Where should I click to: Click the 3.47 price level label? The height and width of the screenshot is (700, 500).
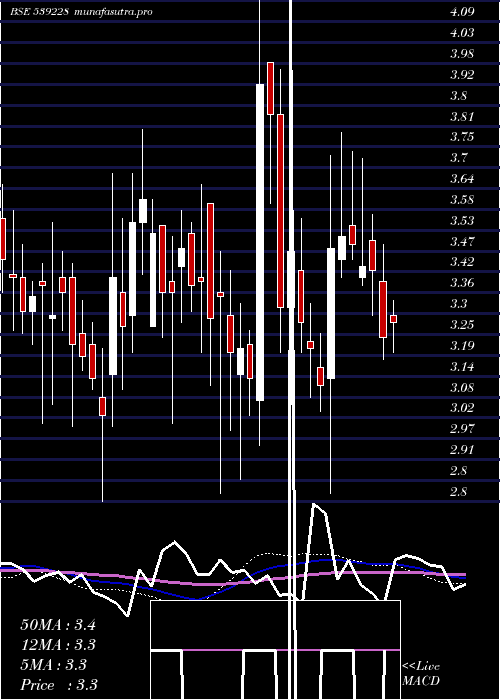462,242
